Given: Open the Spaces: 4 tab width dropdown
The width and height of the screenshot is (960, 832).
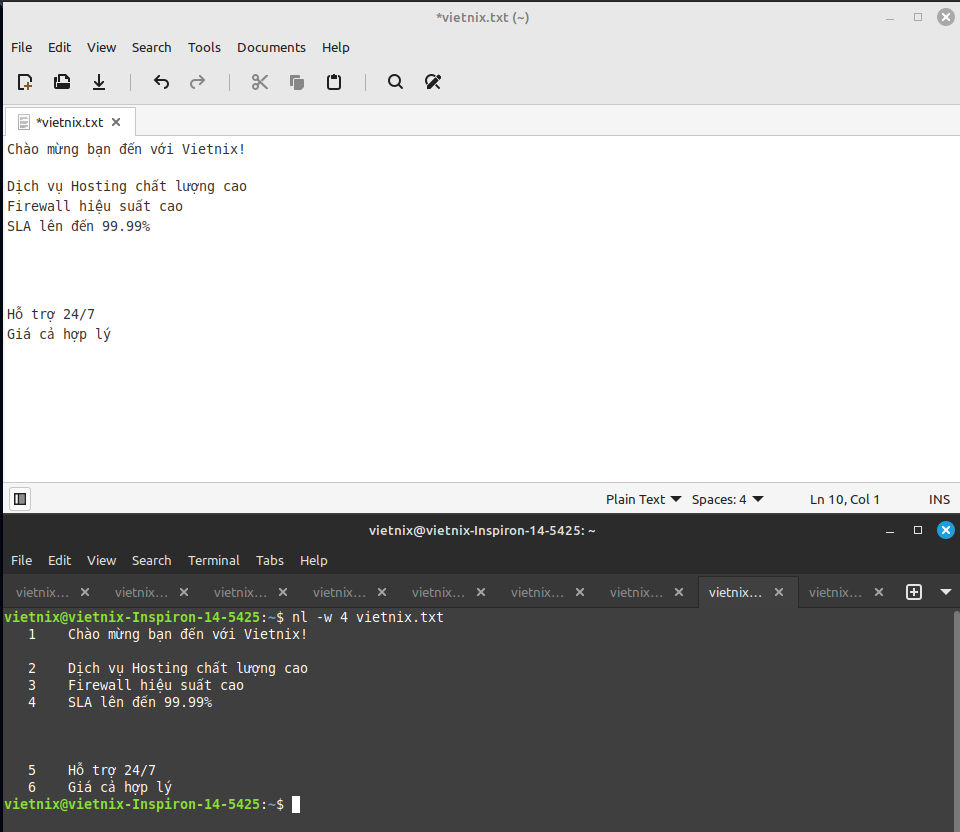Looking at the screenshot, I should click(x=727, y=500).
